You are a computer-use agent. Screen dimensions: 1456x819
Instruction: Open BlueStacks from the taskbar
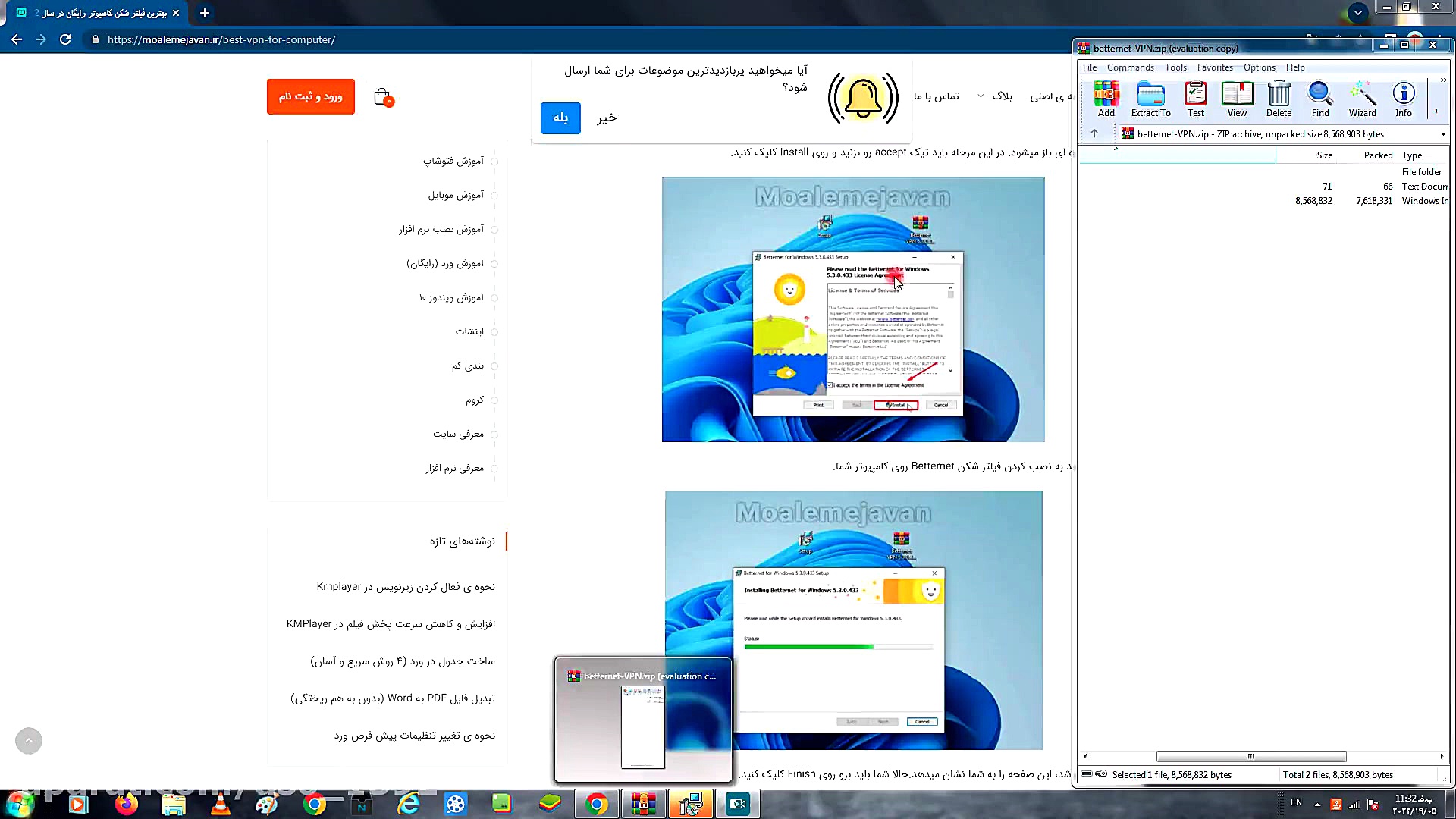[549, 805]
